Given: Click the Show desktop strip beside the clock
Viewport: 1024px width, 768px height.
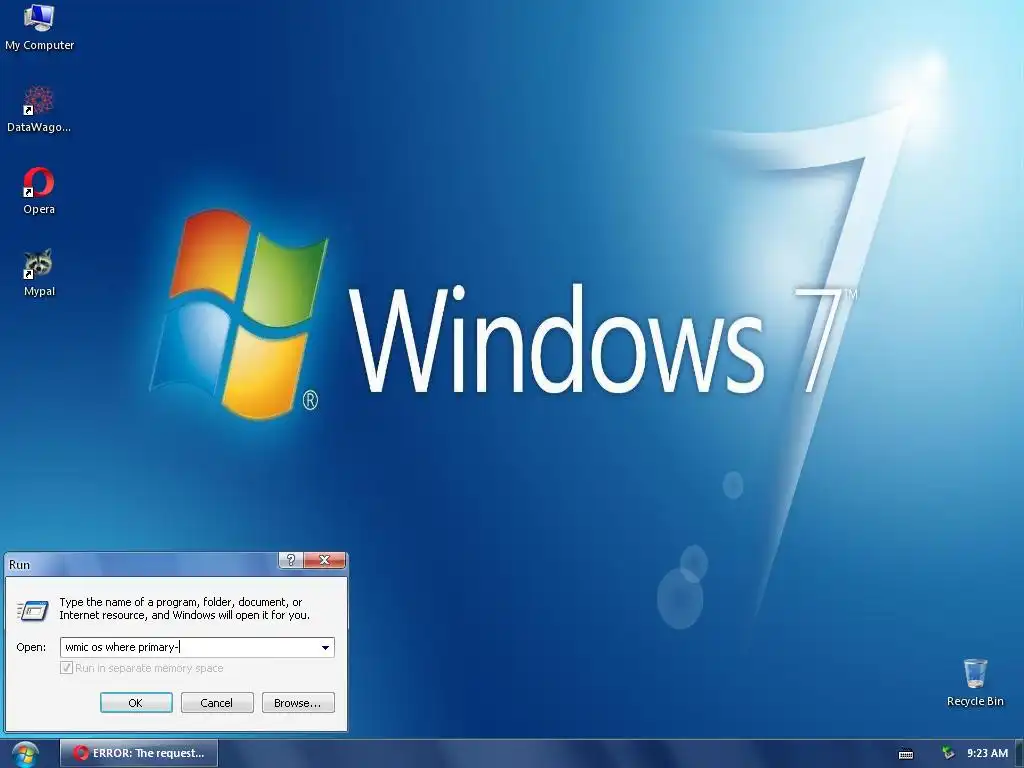Looking at the screenshot, I should [1019, 754].
